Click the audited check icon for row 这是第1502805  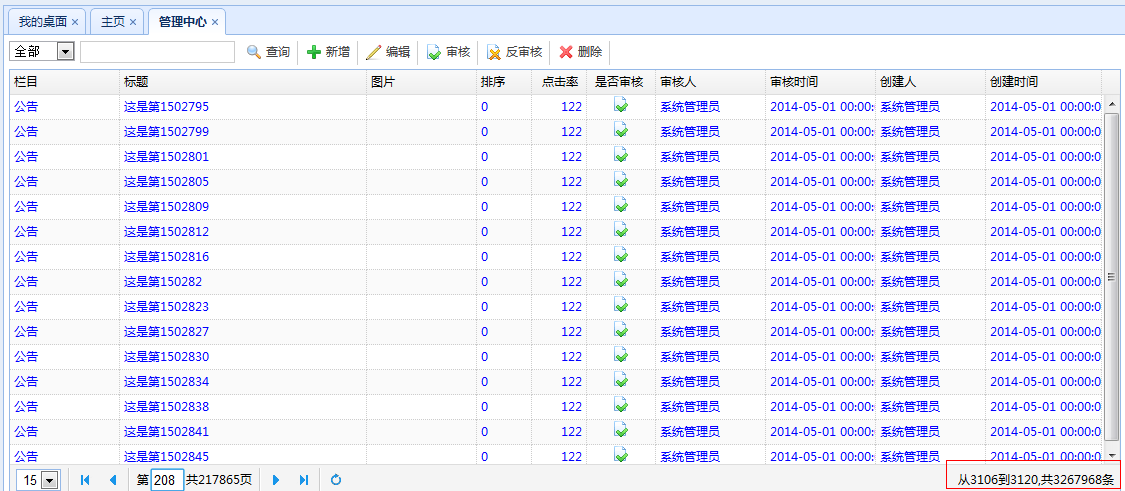(621, 181)
